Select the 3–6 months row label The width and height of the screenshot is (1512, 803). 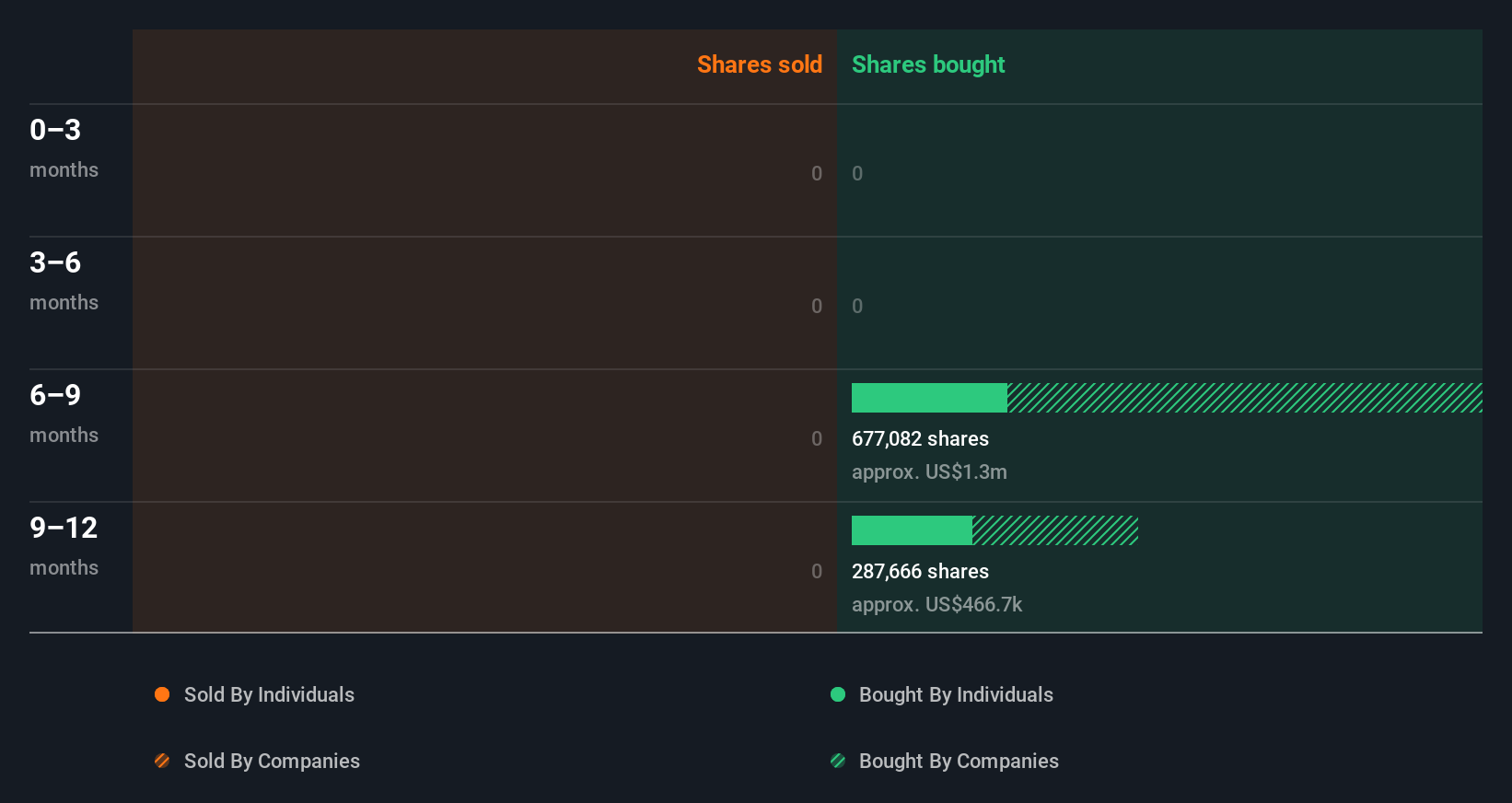(x=64, y=280)
